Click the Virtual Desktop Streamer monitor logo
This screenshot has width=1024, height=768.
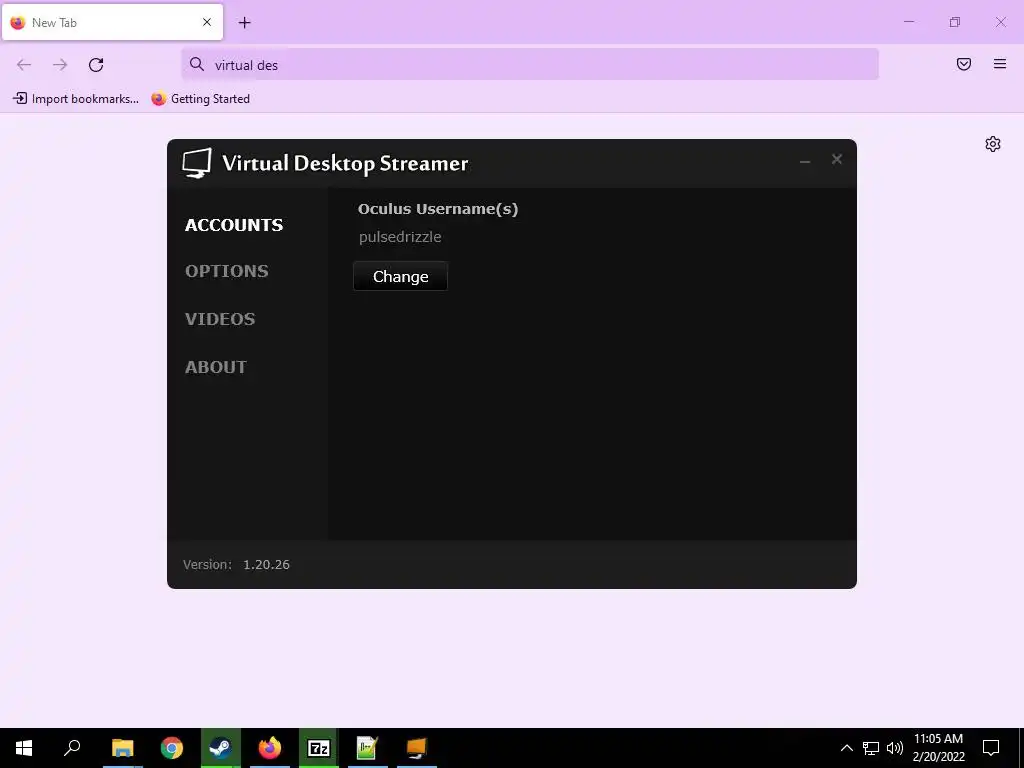[x=197, y=163]
